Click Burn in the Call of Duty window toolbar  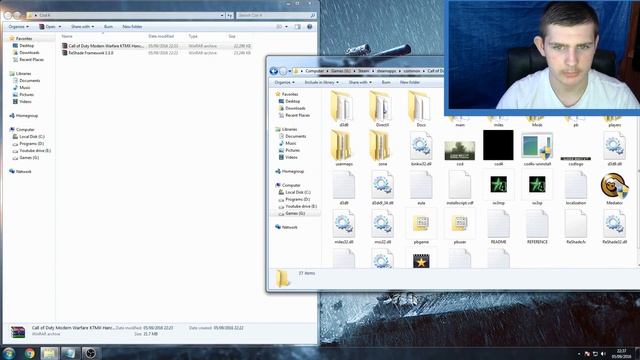point(386,82)
